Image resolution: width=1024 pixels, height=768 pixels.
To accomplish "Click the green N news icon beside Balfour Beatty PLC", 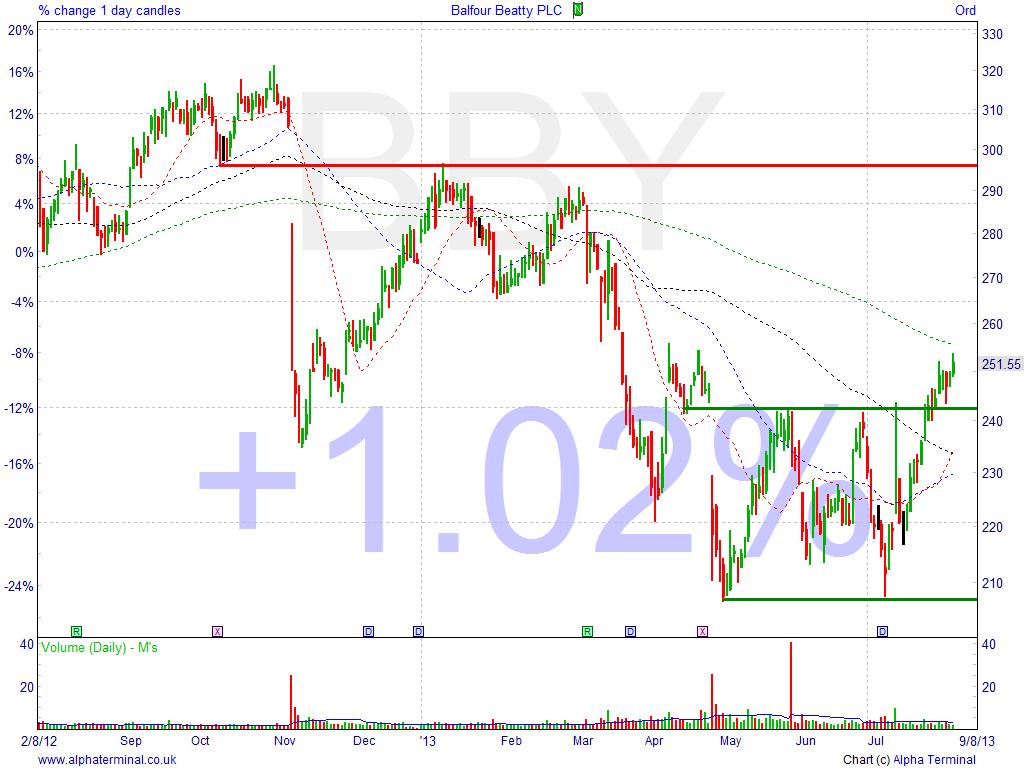I will [577, 10].
